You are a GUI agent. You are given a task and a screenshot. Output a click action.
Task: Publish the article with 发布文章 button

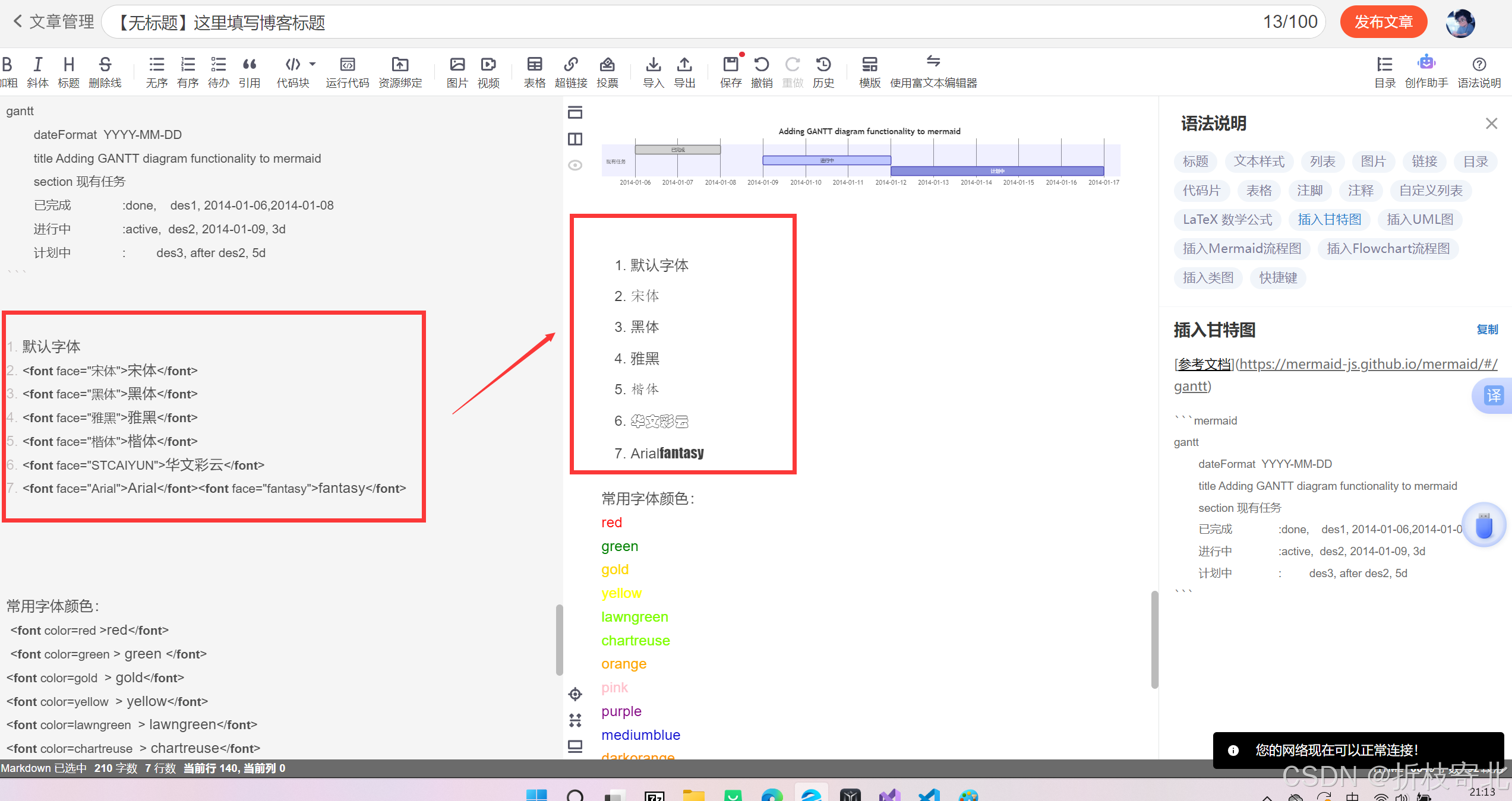1383,22
